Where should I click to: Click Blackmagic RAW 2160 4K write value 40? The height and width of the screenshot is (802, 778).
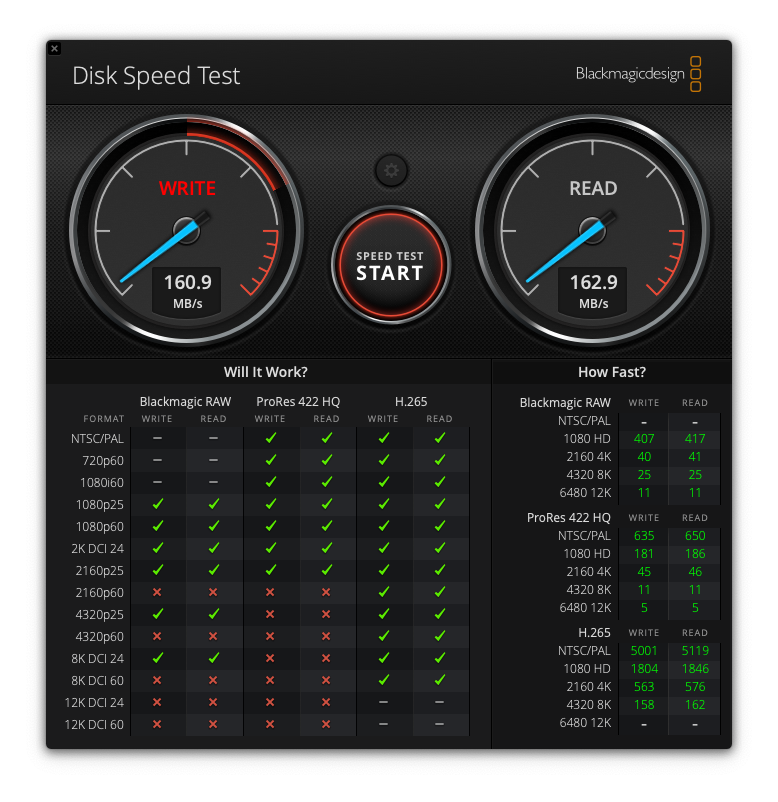(x=644, y=457)
